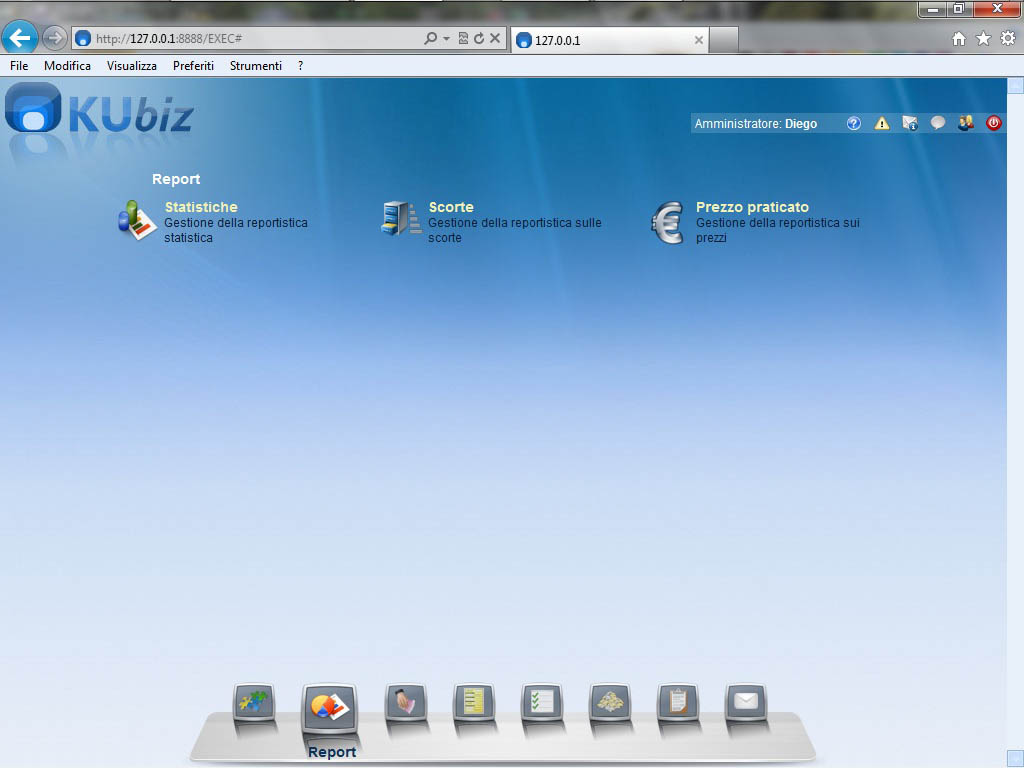Open the Scorte report section
Image resolution: width=1024 pixels, height=768 pixels.
pyautogui.click(x=451, y=207)
